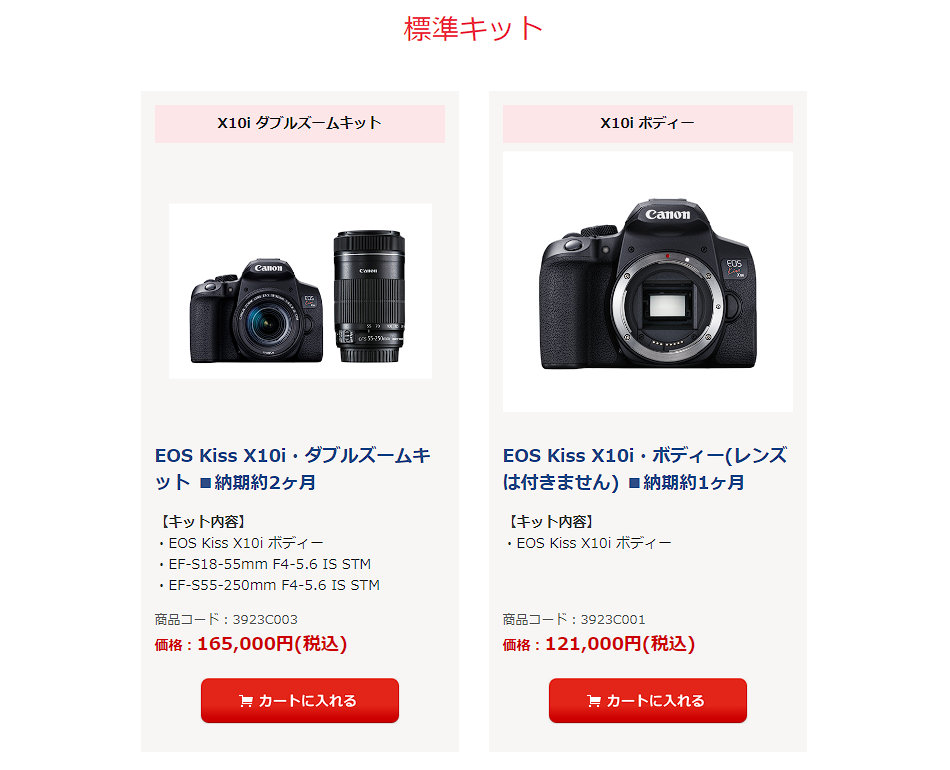Screen dimensions: 950x770
Task: Click the lens-less camera body product photo
Action: click(x=648, y=282)
